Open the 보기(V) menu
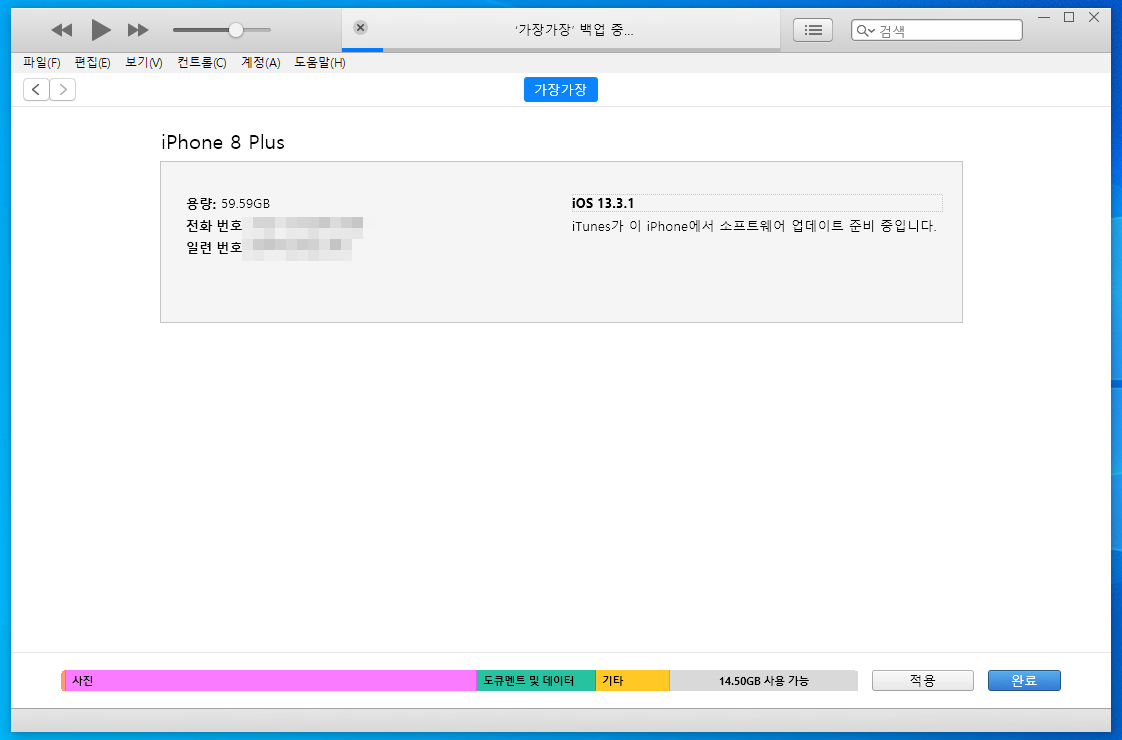Viewport: 1122px width, 740px height. point(144,63)
